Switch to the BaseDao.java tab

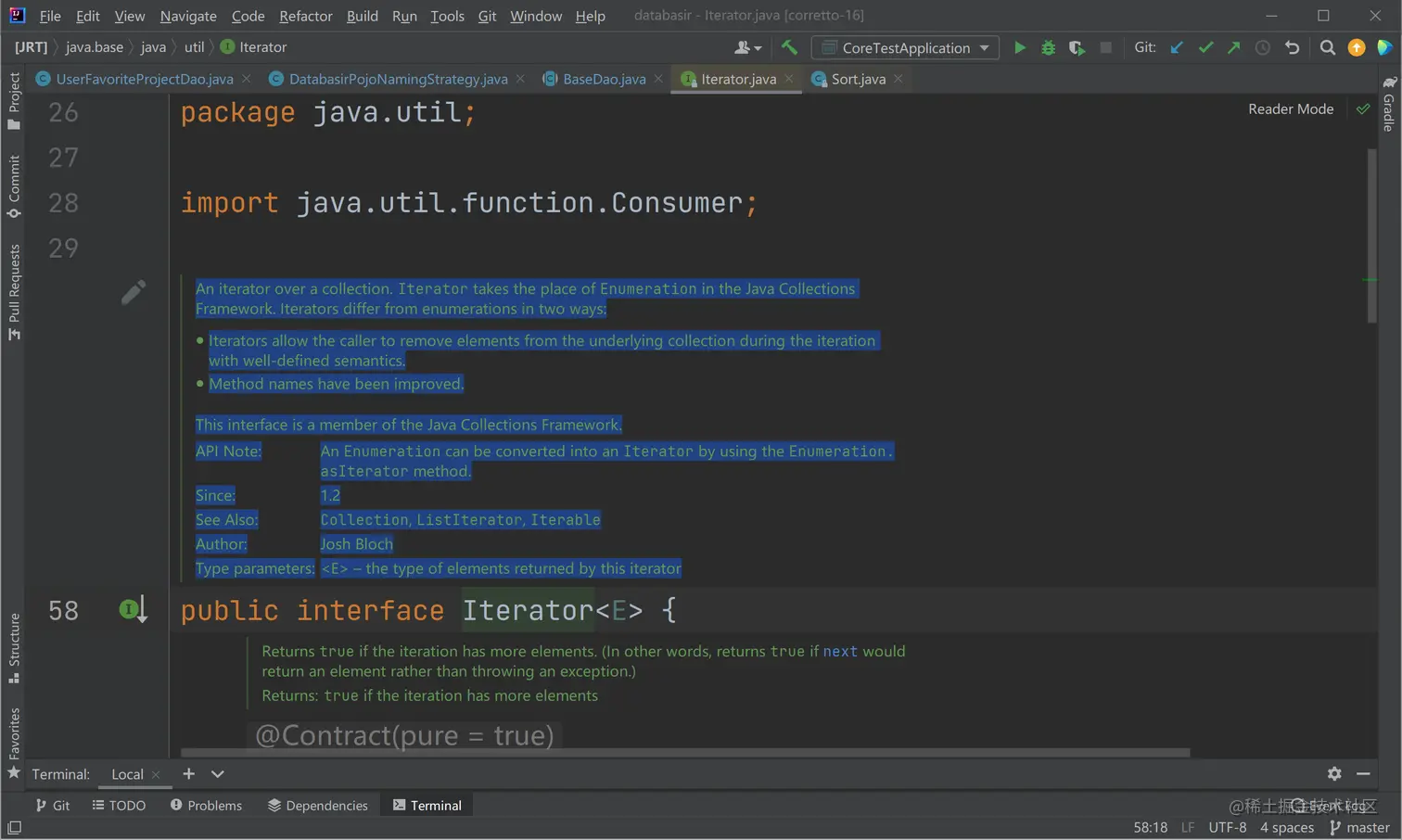(x=604, y=80)
